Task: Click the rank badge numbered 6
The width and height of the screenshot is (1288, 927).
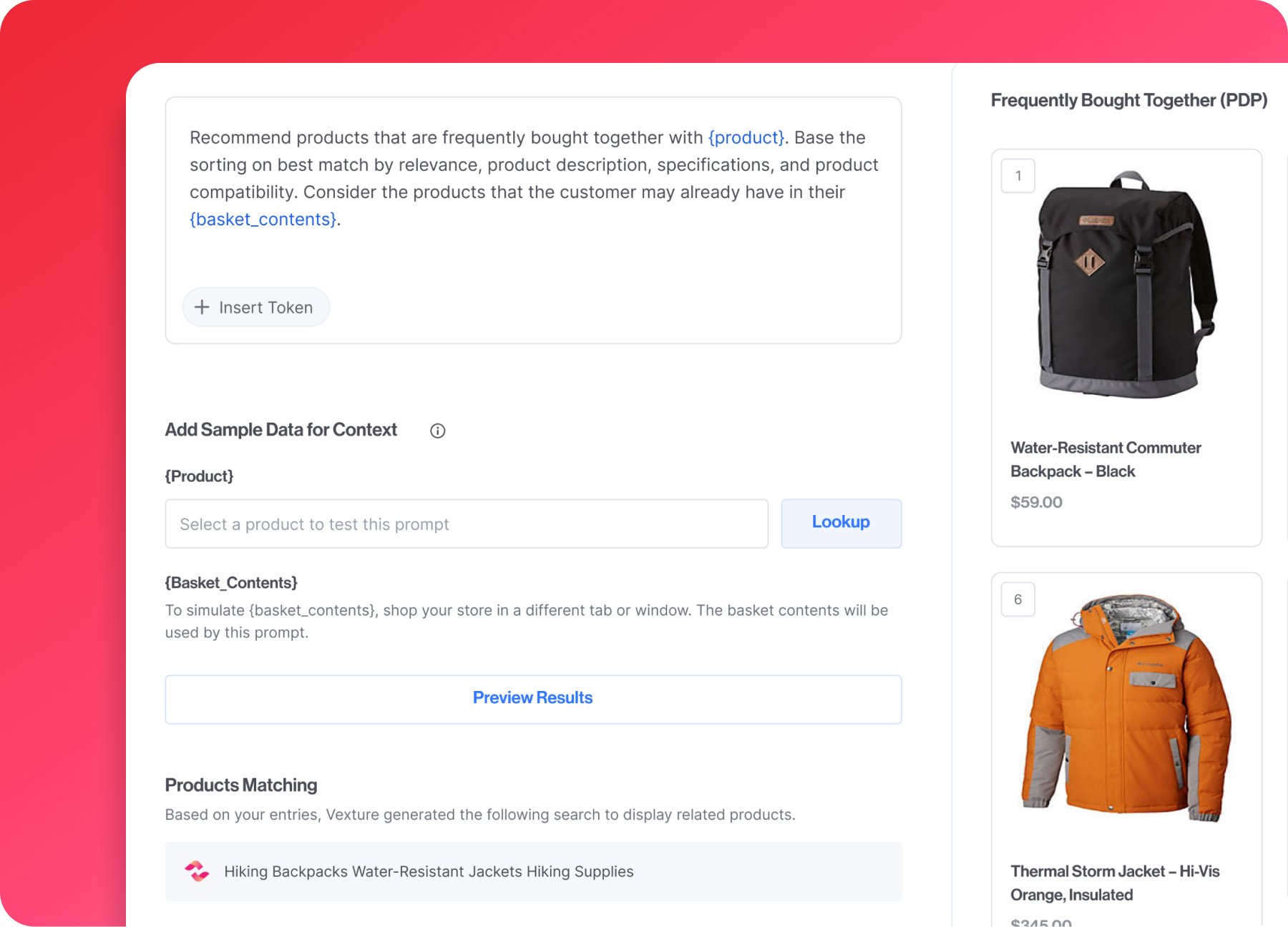Action: 1018,599
